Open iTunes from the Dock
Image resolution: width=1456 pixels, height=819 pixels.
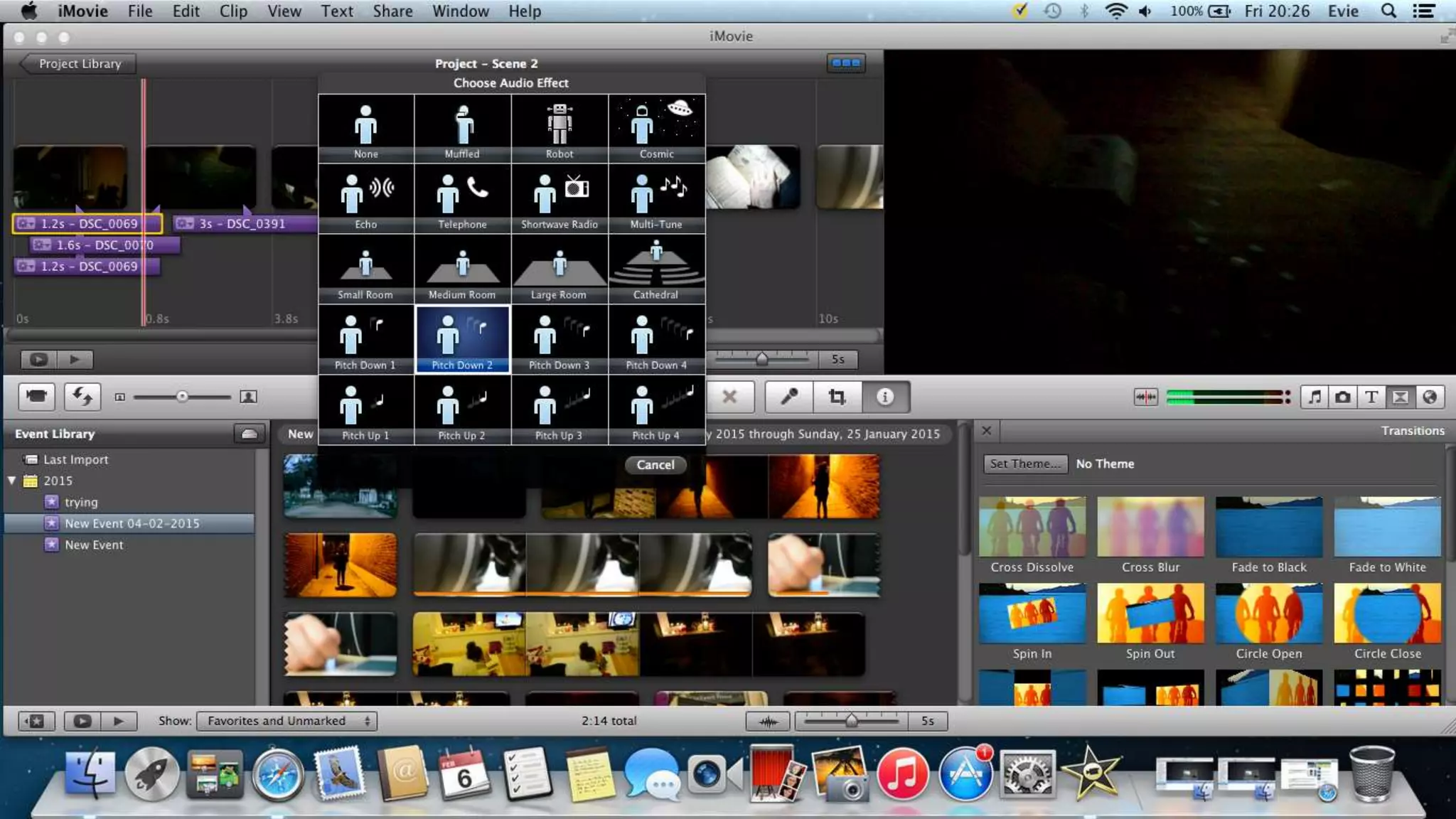[x=903, y=775]
